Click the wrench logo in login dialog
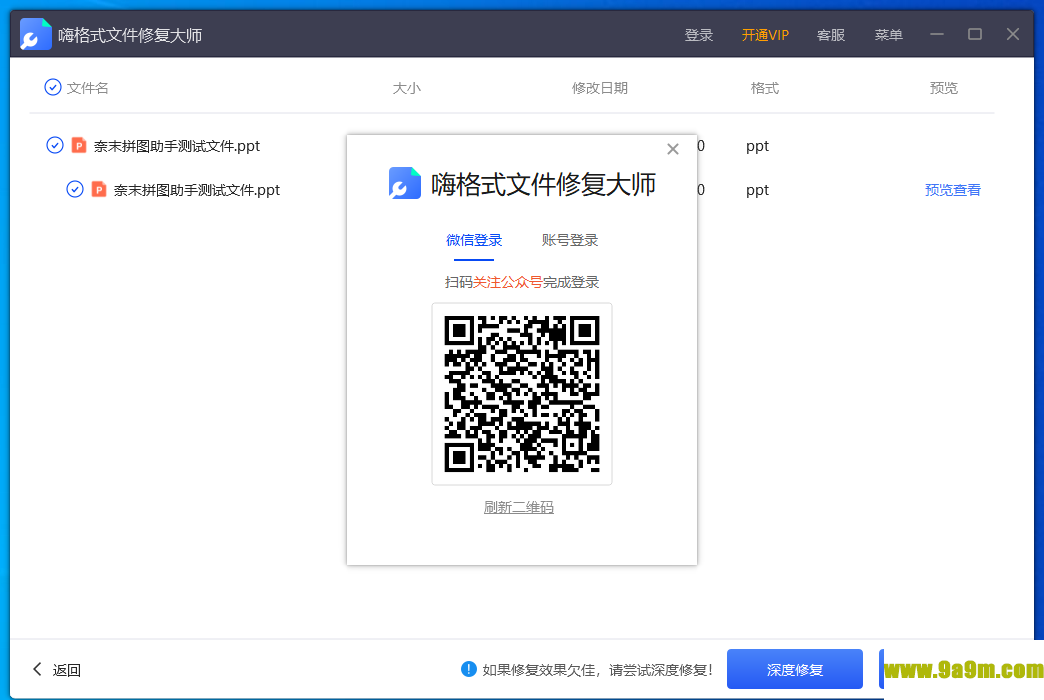 [x=405, y=183]
